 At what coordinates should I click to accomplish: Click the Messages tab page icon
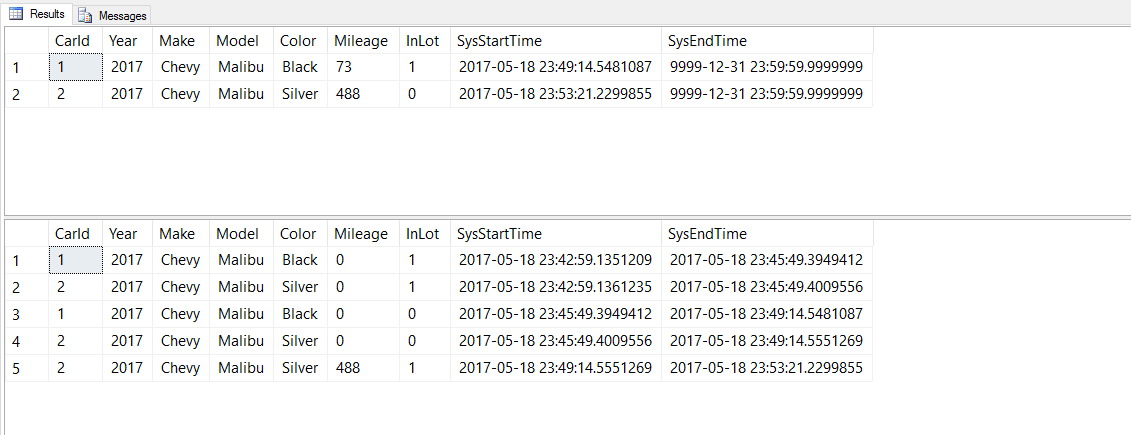click(x=84, y=15)
